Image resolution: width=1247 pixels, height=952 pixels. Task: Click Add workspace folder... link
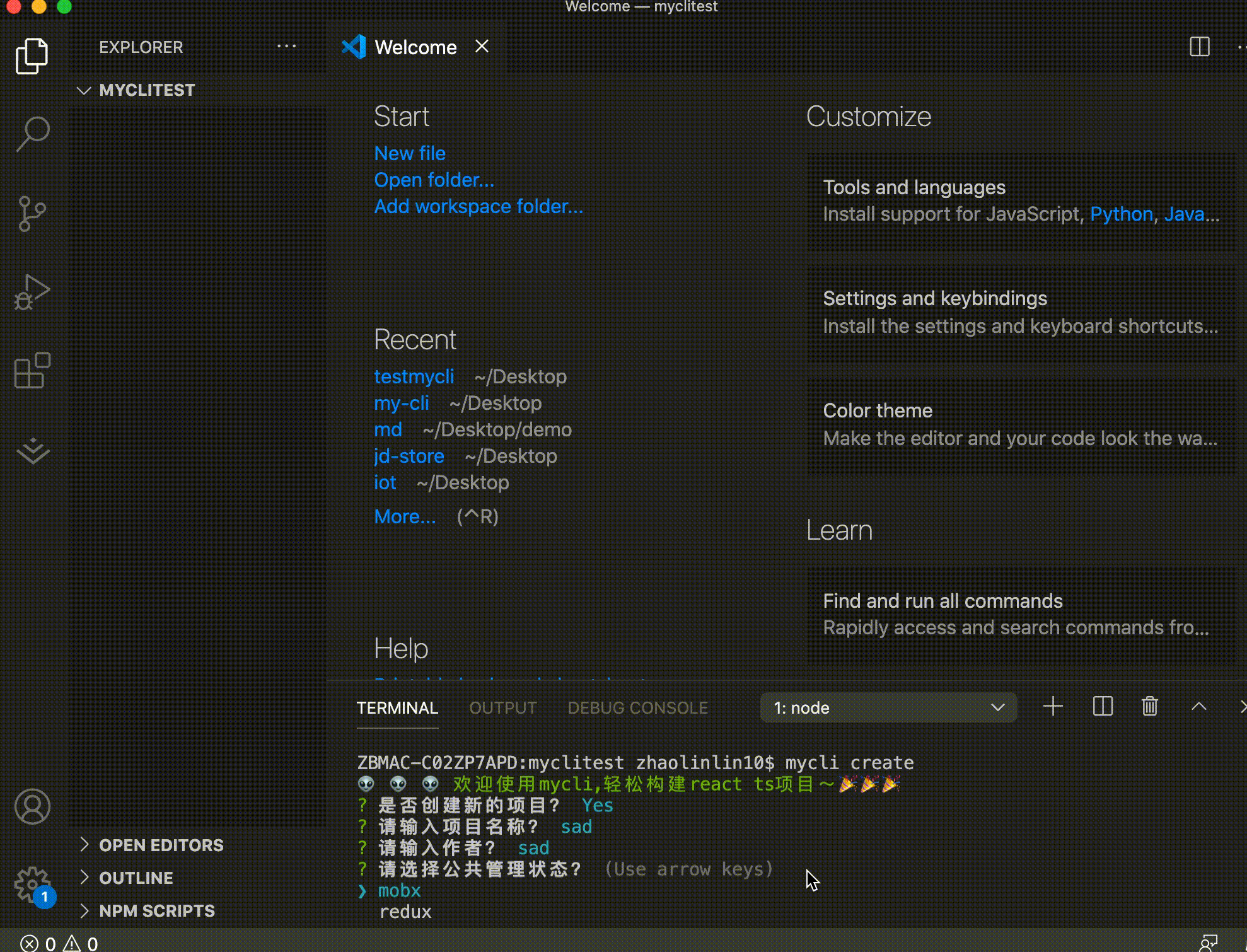[x=478, y=206]
